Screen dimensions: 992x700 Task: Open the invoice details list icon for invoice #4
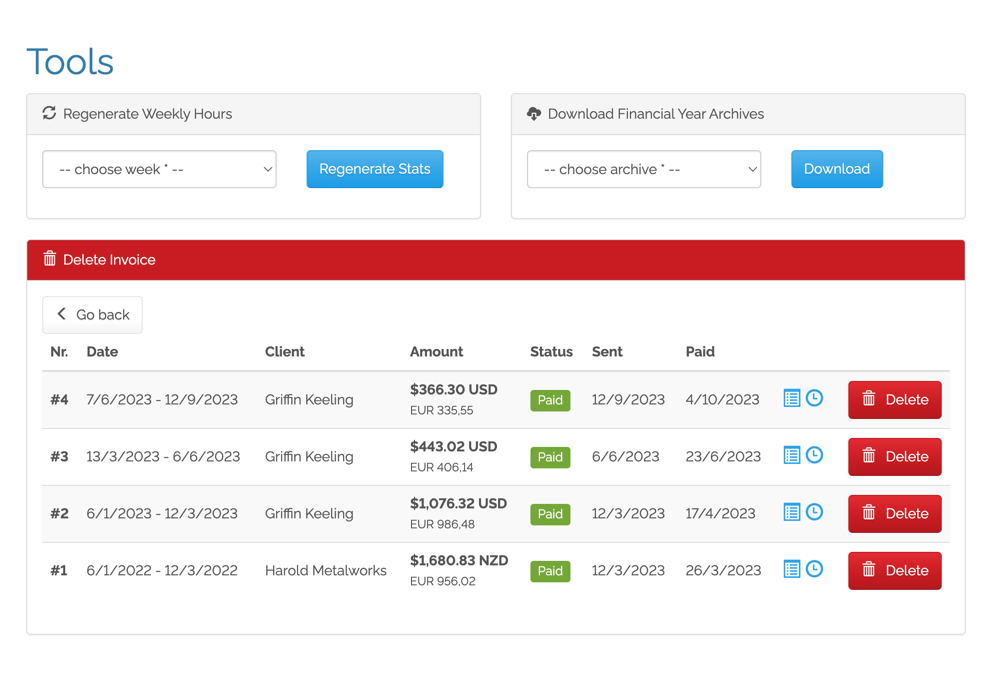pos(790,397)
